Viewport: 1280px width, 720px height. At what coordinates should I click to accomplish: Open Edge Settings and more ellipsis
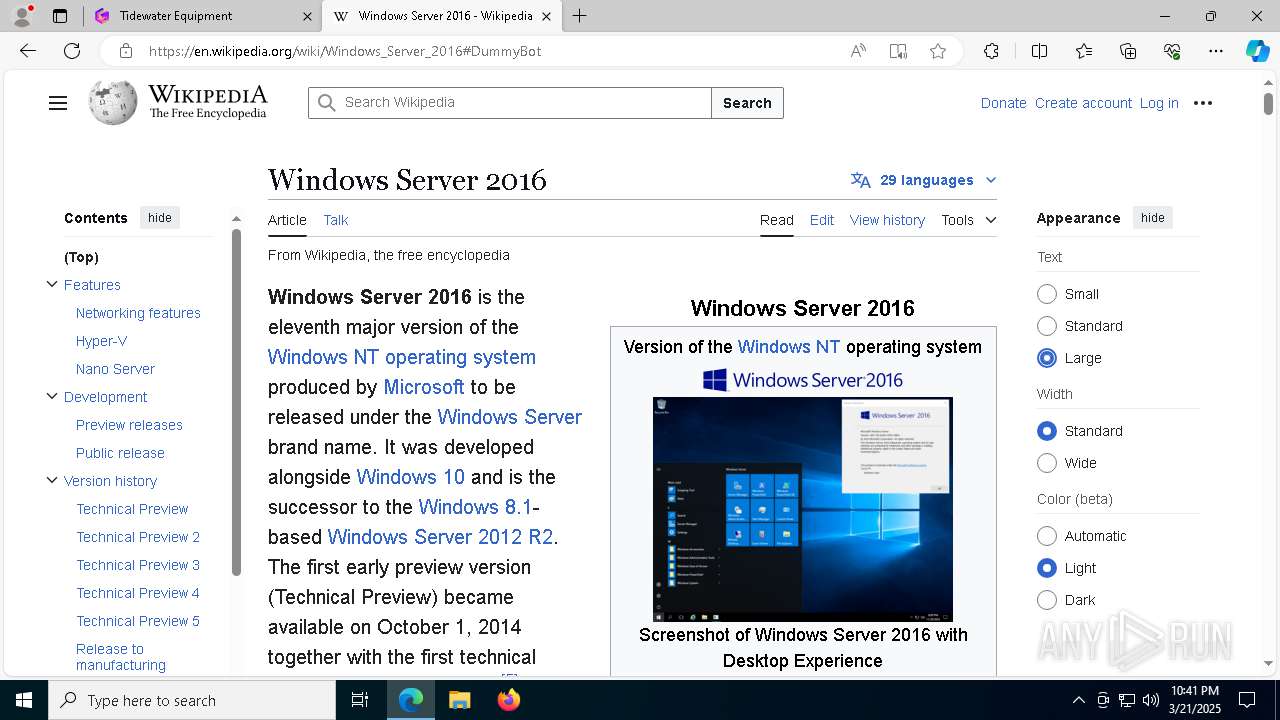point(1216,51)
